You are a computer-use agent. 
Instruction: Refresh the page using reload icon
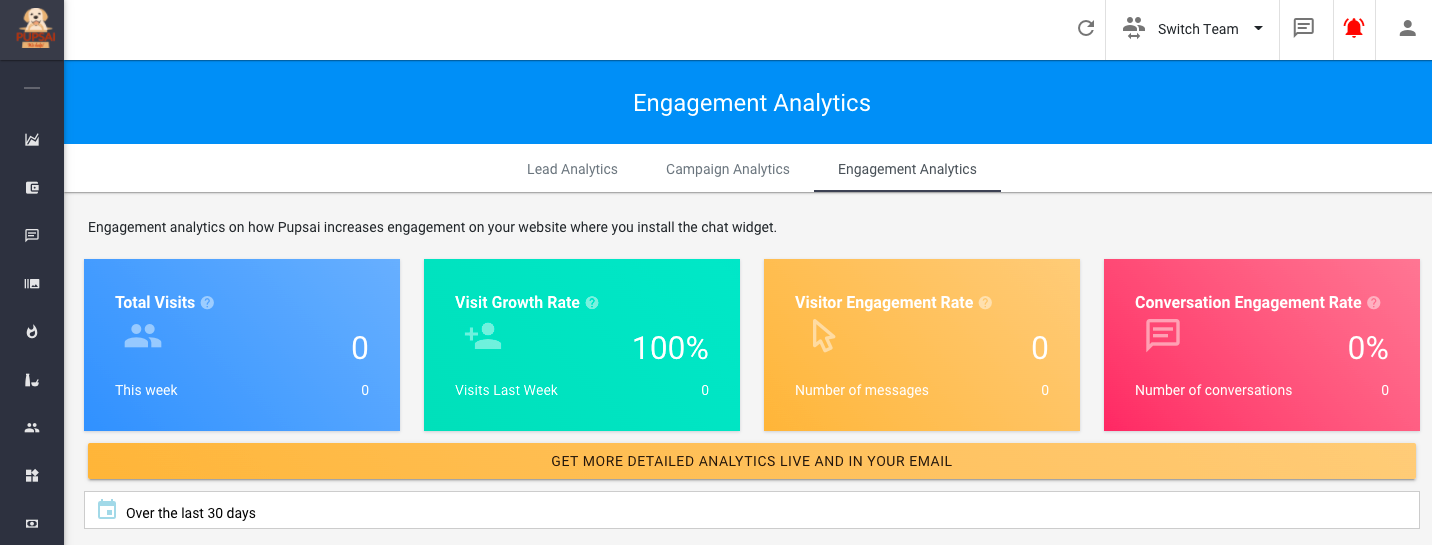[1086, 29]
